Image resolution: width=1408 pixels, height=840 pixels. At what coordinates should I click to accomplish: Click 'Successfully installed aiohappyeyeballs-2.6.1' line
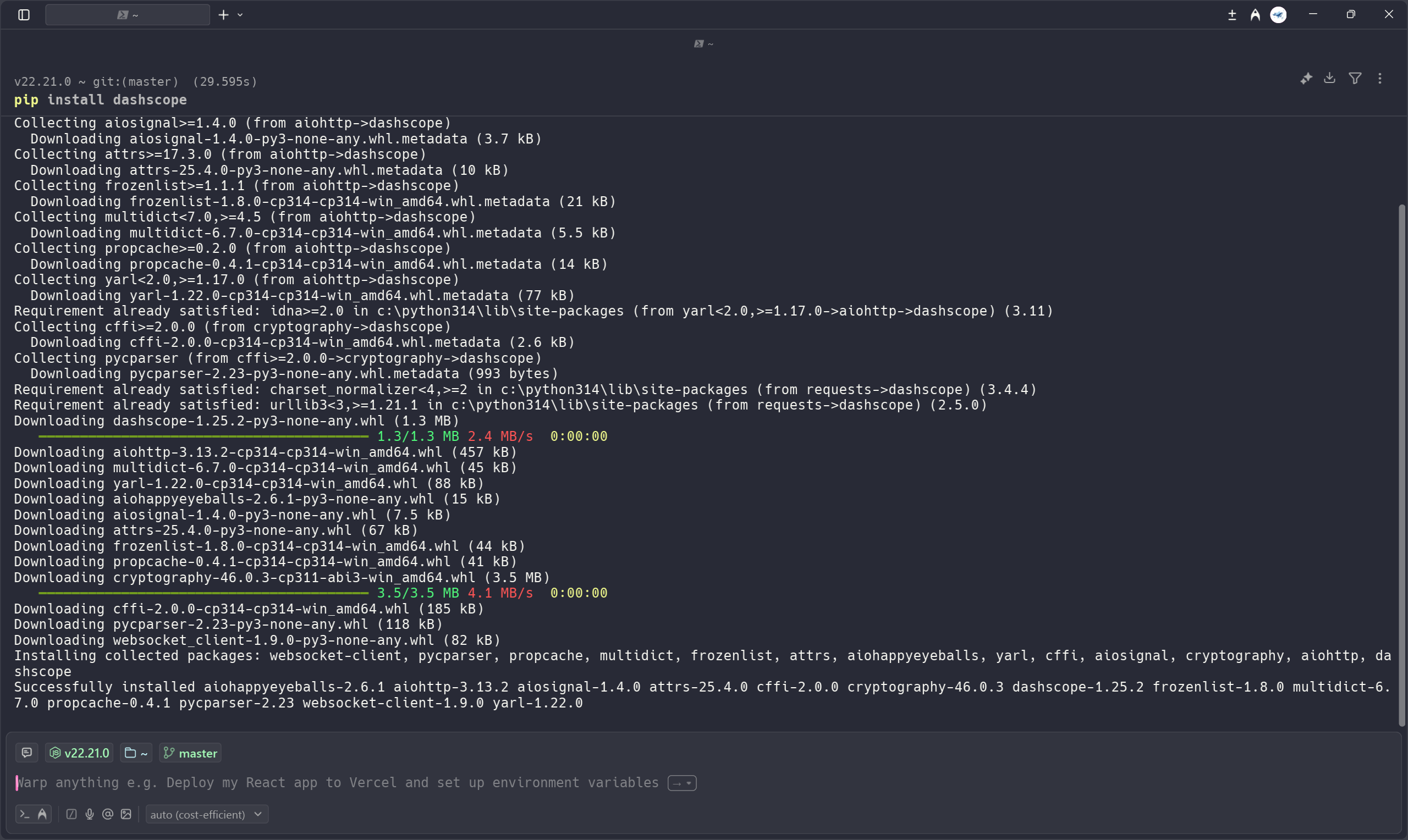coord(702,694)
